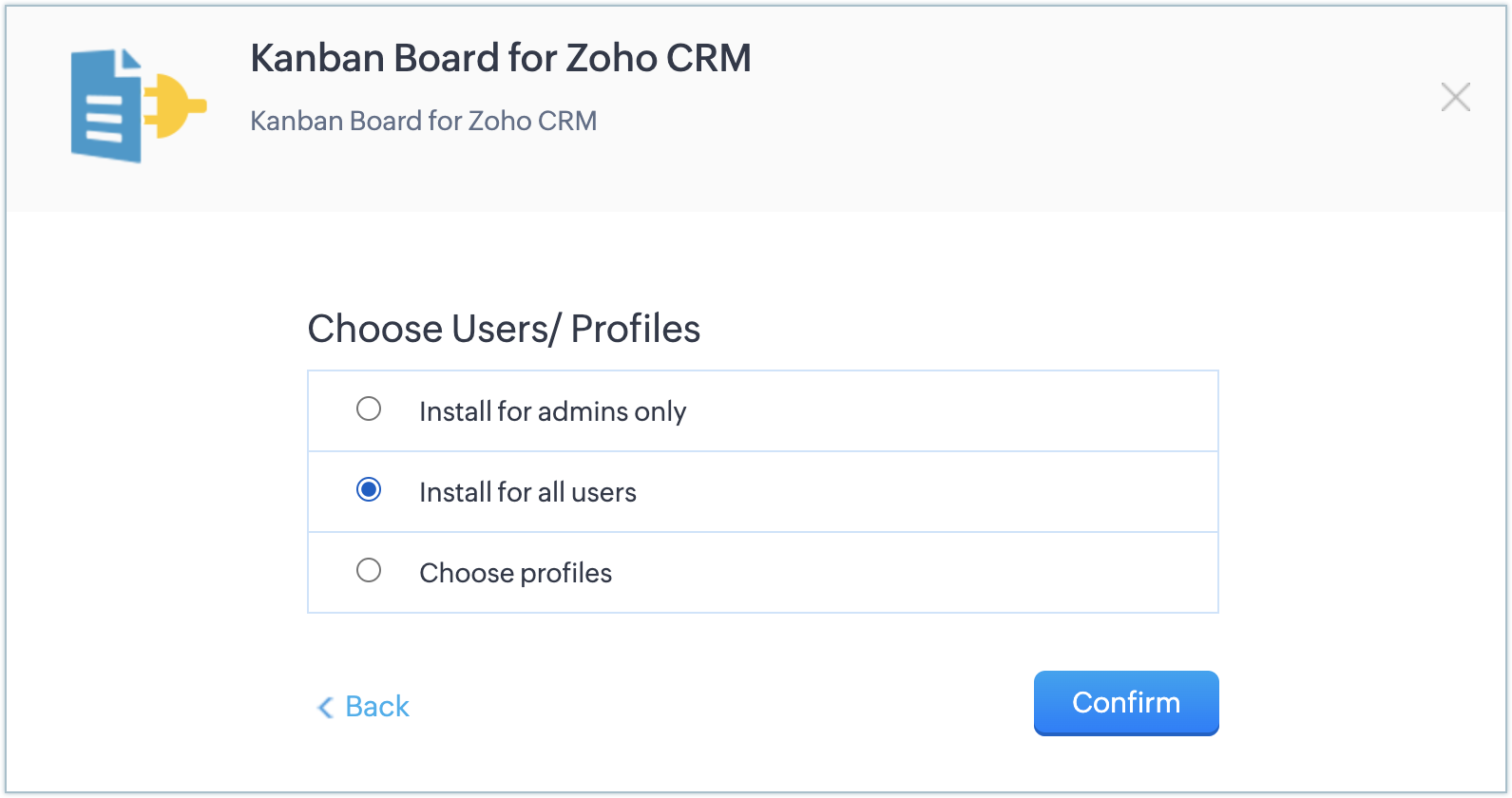Select the "Install for admins only" radio button
This screenshot has height=798, width=1512.
[369, 409]
